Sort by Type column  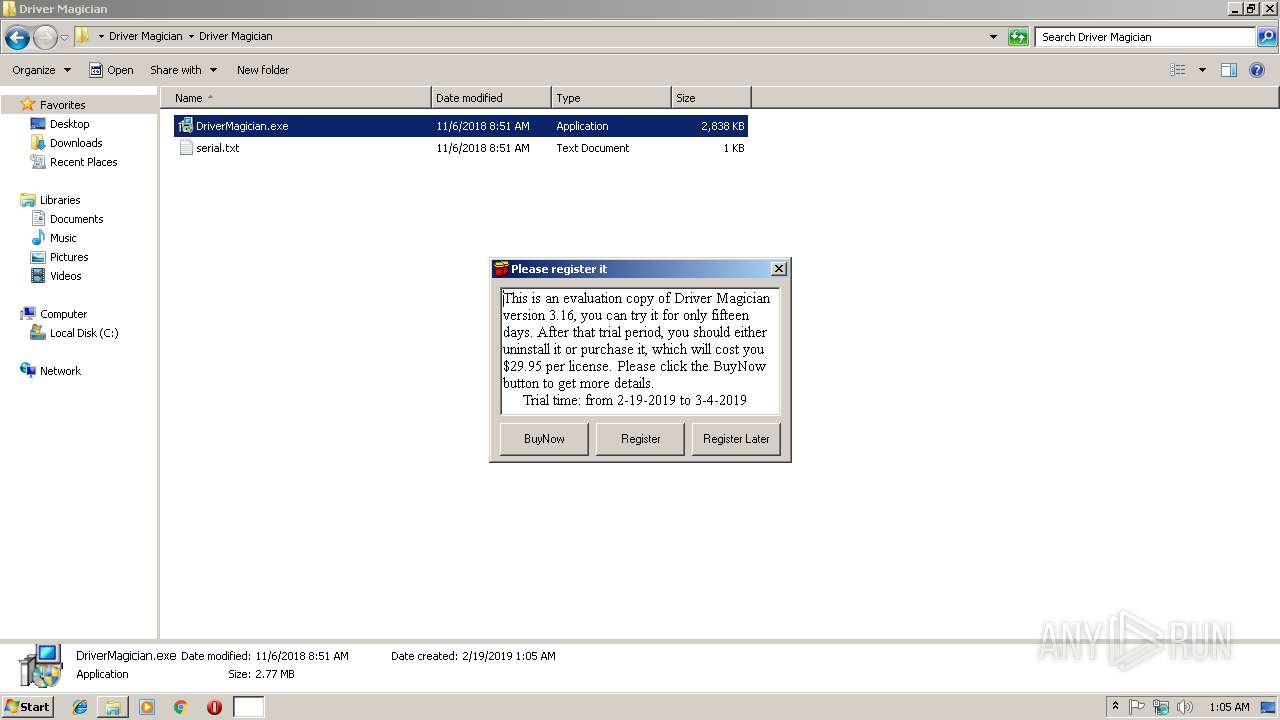pos(611,98)
